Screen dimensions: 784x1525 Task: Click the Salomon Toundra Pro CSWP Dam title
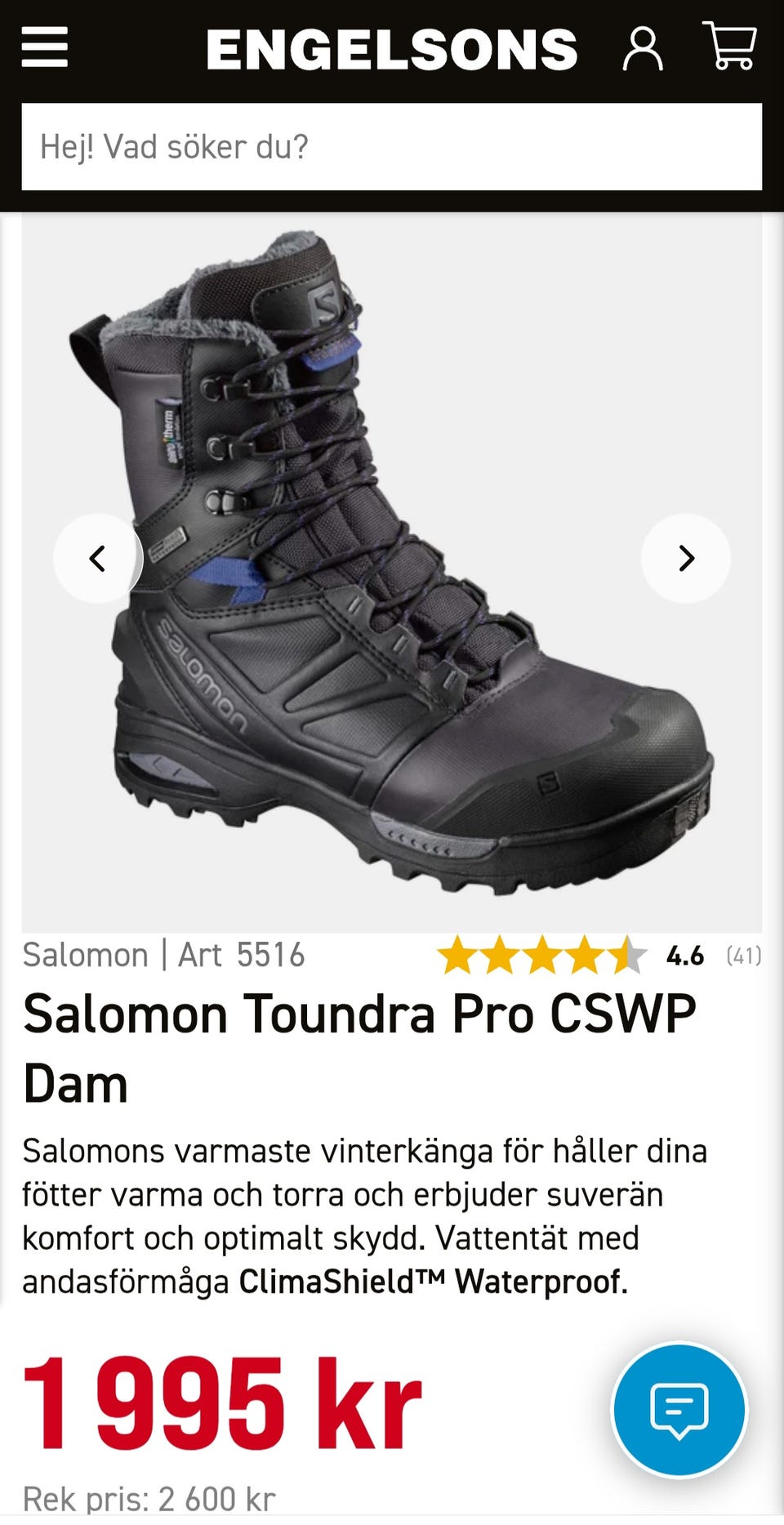coord(359,1049)
